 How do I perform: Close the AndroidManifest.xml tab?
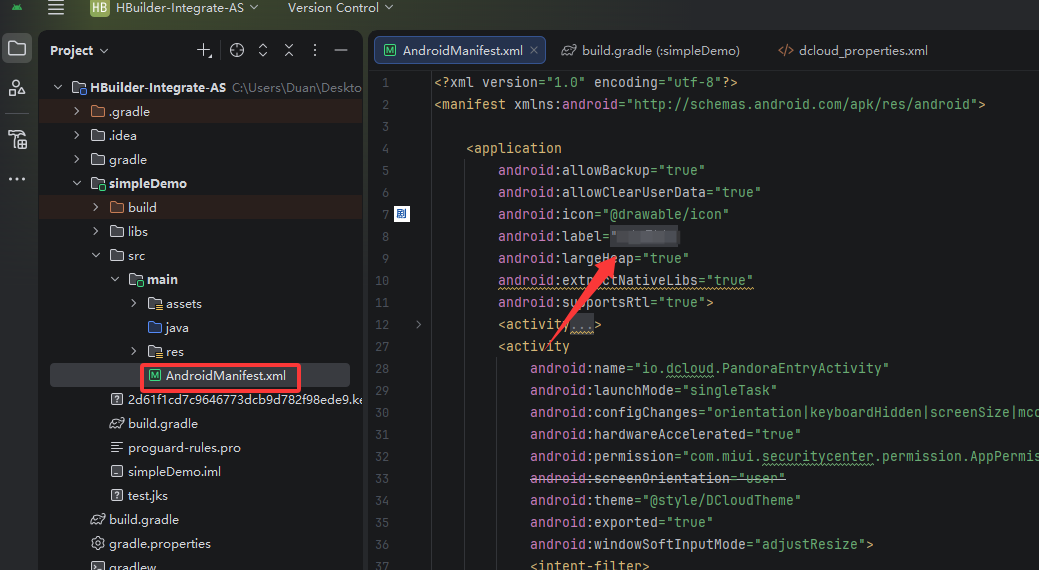[x=533, y=50]
